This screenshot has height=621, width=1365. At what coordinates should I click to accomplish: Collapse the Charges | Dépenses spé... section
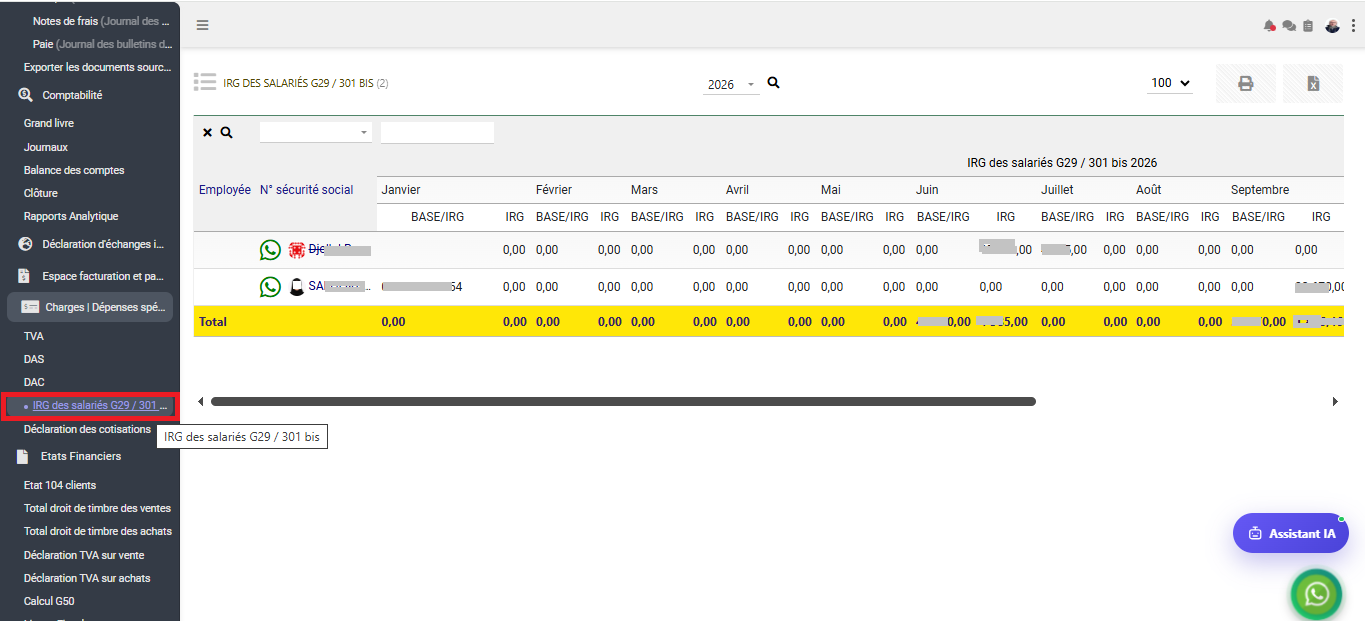(90, 307)
